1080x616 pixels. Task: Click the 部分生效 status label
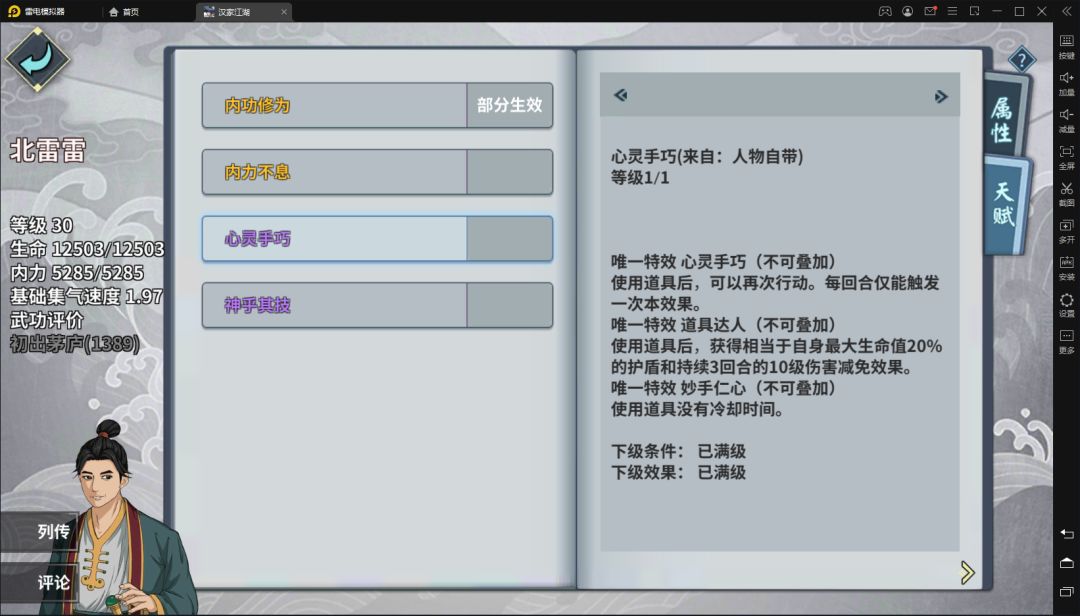point(510,105)
